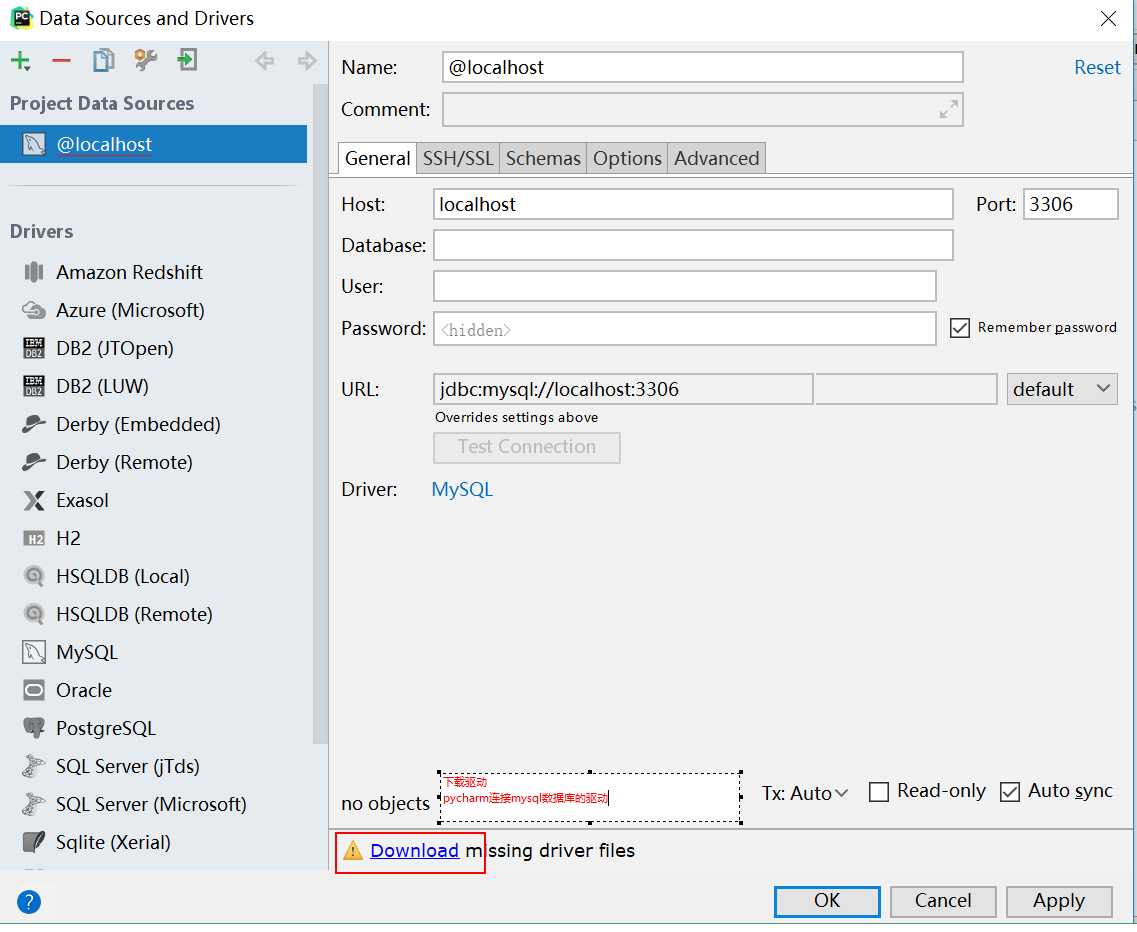Go back with the left arrow icon
This screenshot has width=1137, height=932.
point(265,61)
